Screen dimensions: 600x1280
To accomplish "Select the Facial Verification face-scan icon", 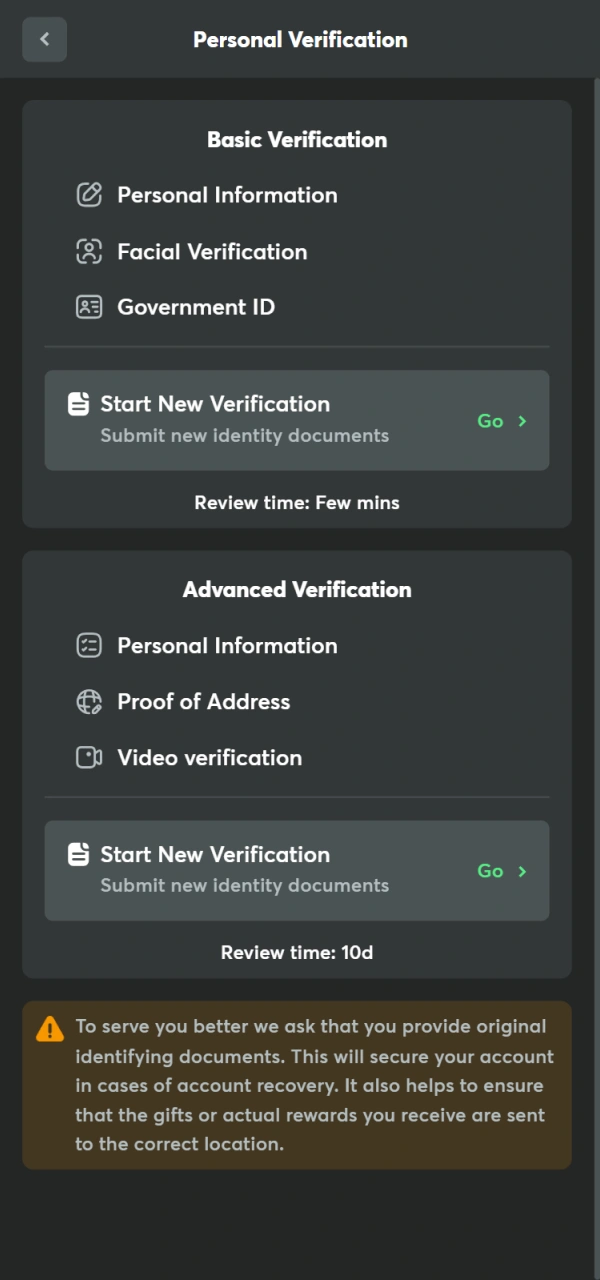I will tap(89, 251).
